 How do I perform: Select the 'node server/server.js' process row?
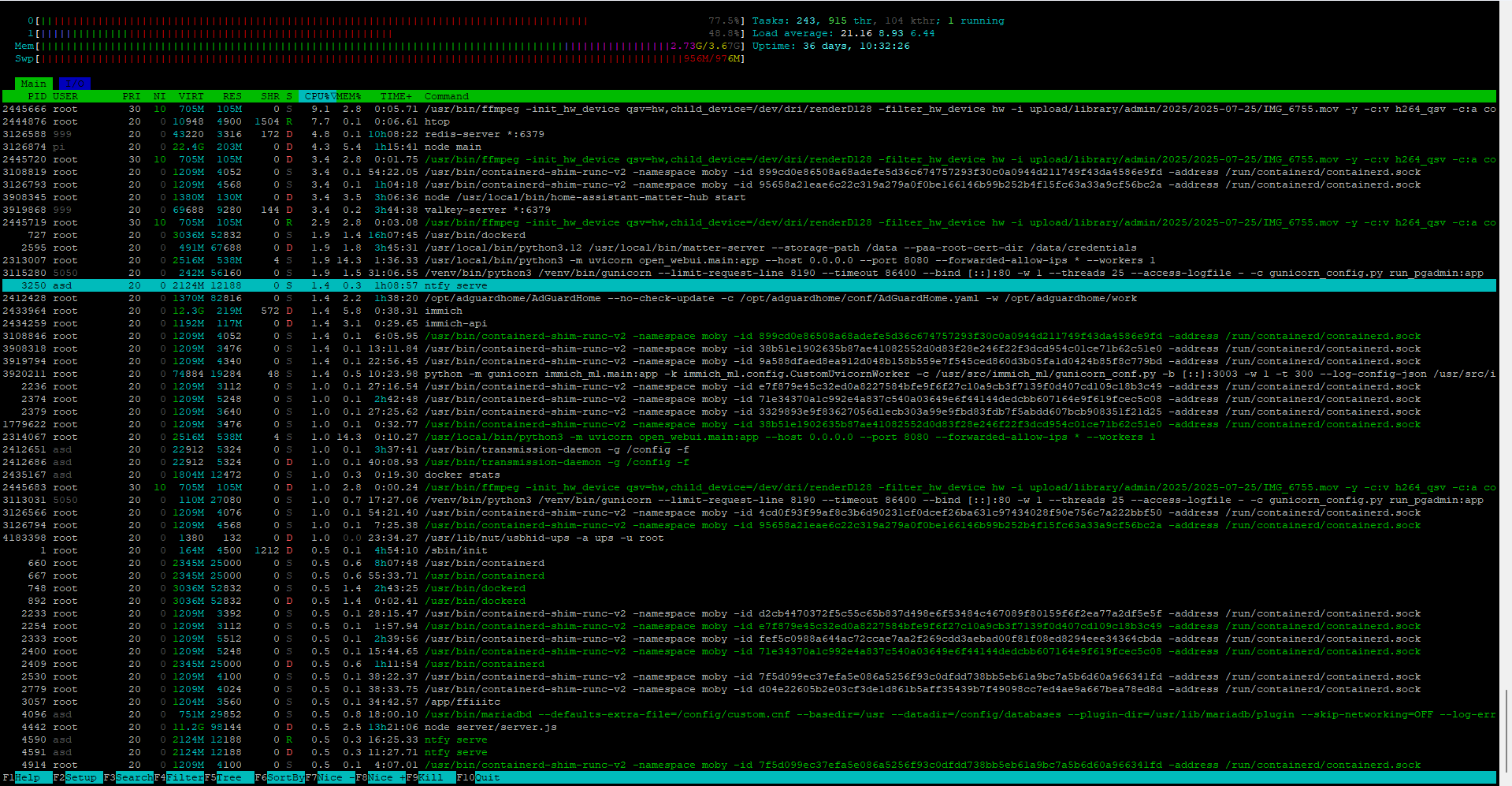point(749,727)
